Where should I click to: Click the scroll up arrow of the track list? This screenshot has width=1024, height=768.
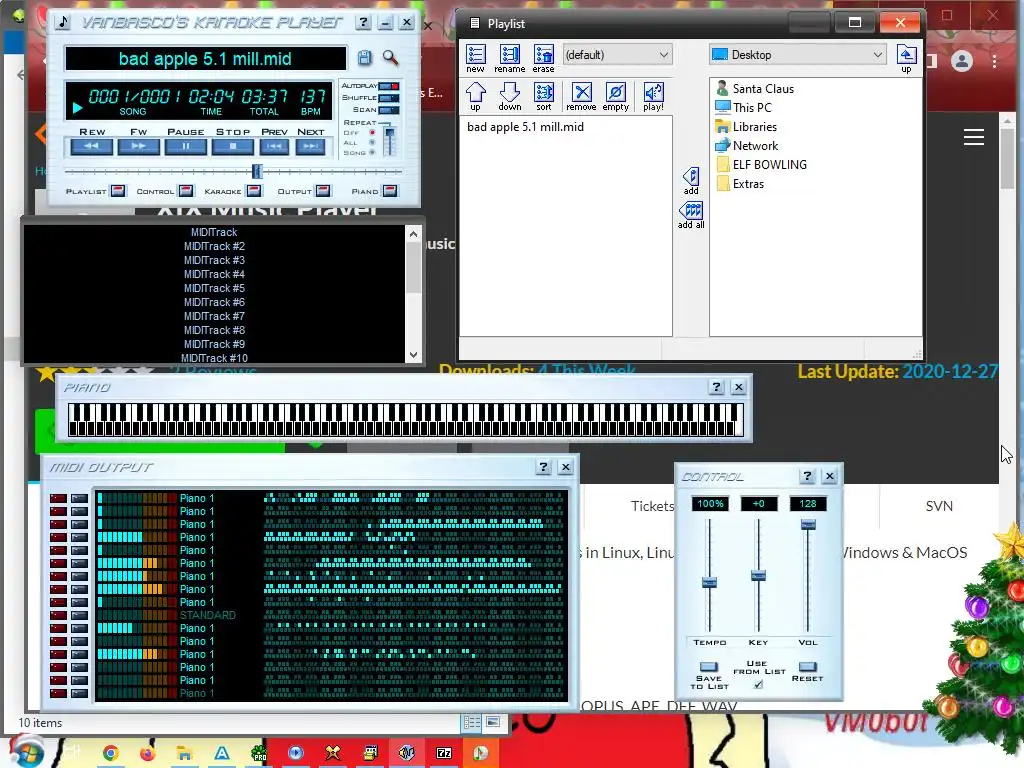click(x=413, y=233)
